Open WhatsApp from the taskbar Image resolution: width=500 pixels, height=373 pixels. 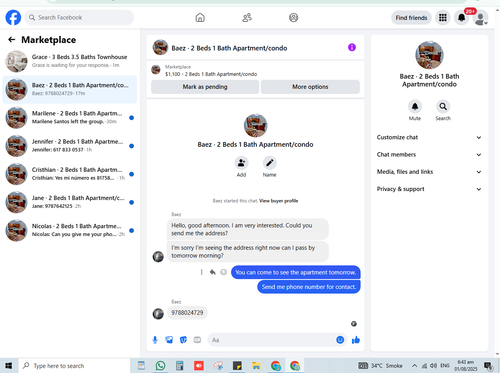[160, 366]
